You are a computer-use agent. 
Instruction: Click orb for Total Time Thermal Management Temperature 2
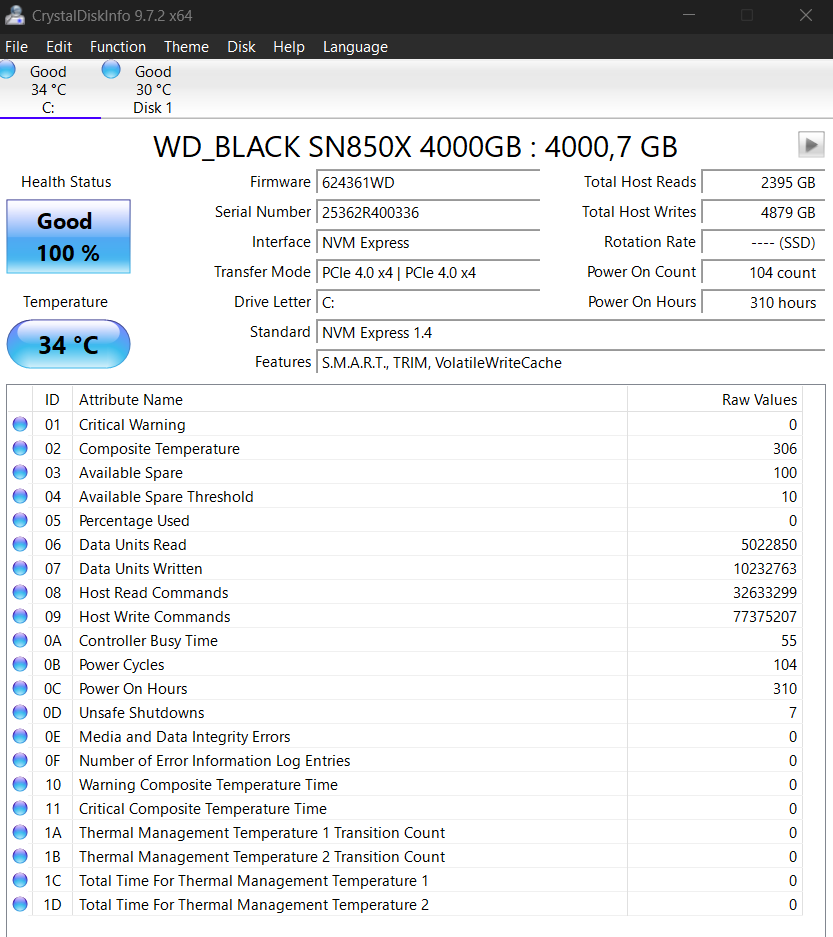click(x=20, y=904)
